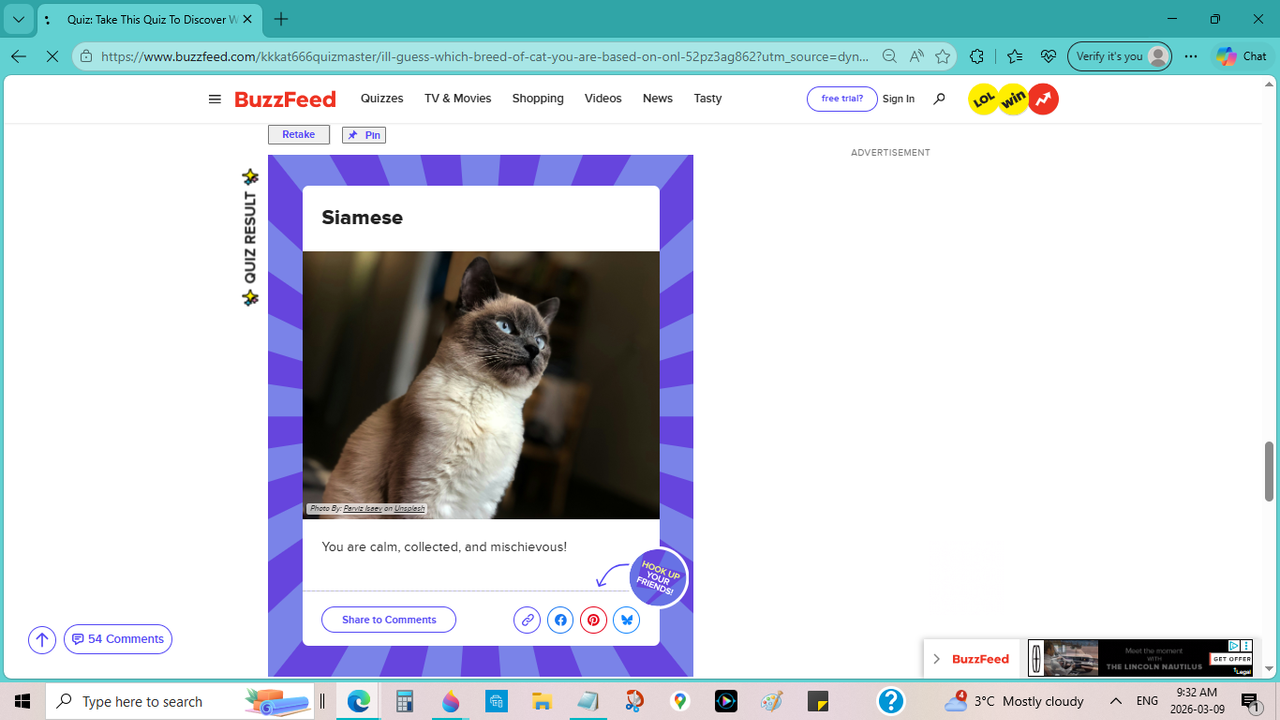This screenshot has width=1280, height=720.
Task: Click the Lincoln Nautilus ad banner
Action: coord(1140,659)
